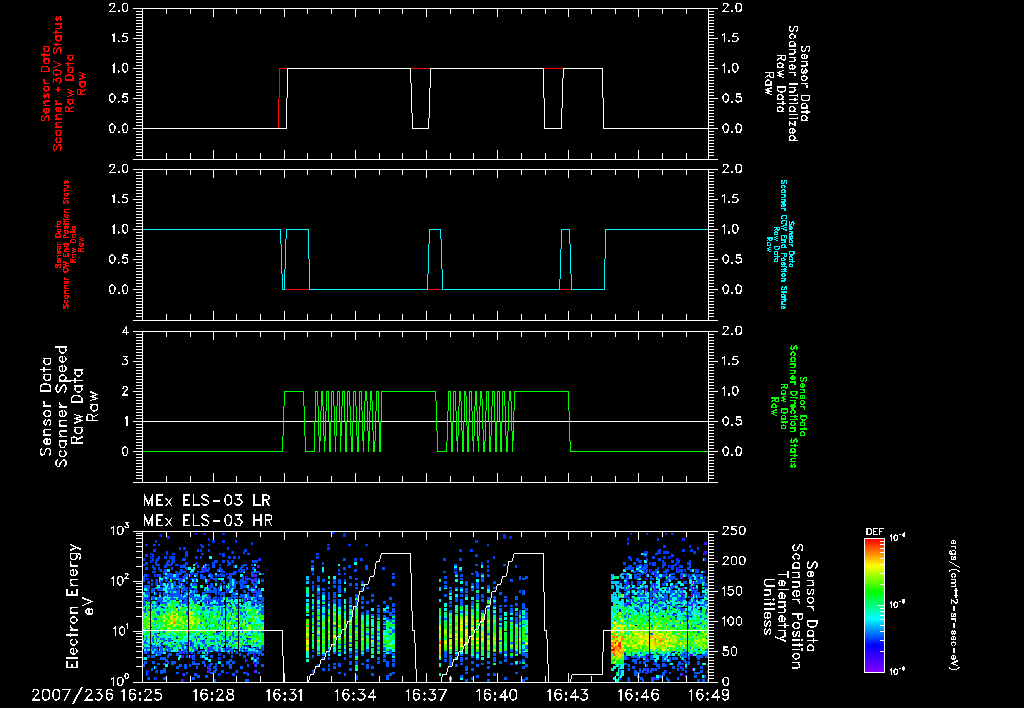Select the 16:46 time axis label
The image size is (1024, 708).
pyautogui.click(x=639, y=696)
